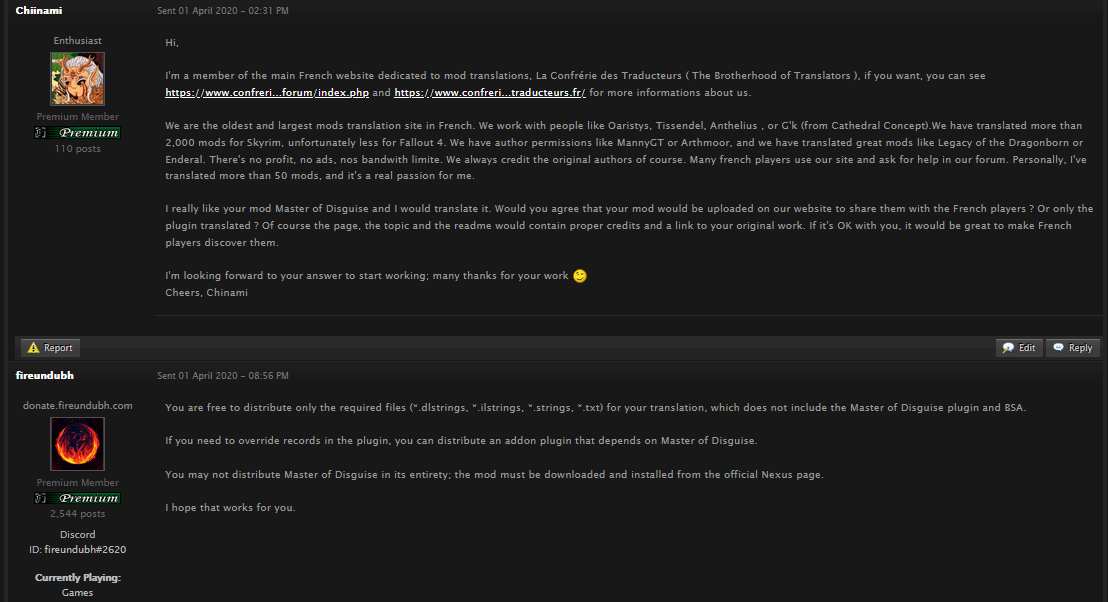Viewport: 1108px width, 602px height.
Task: Click the Games link under Currently Playing
Action: pos(77,593)
